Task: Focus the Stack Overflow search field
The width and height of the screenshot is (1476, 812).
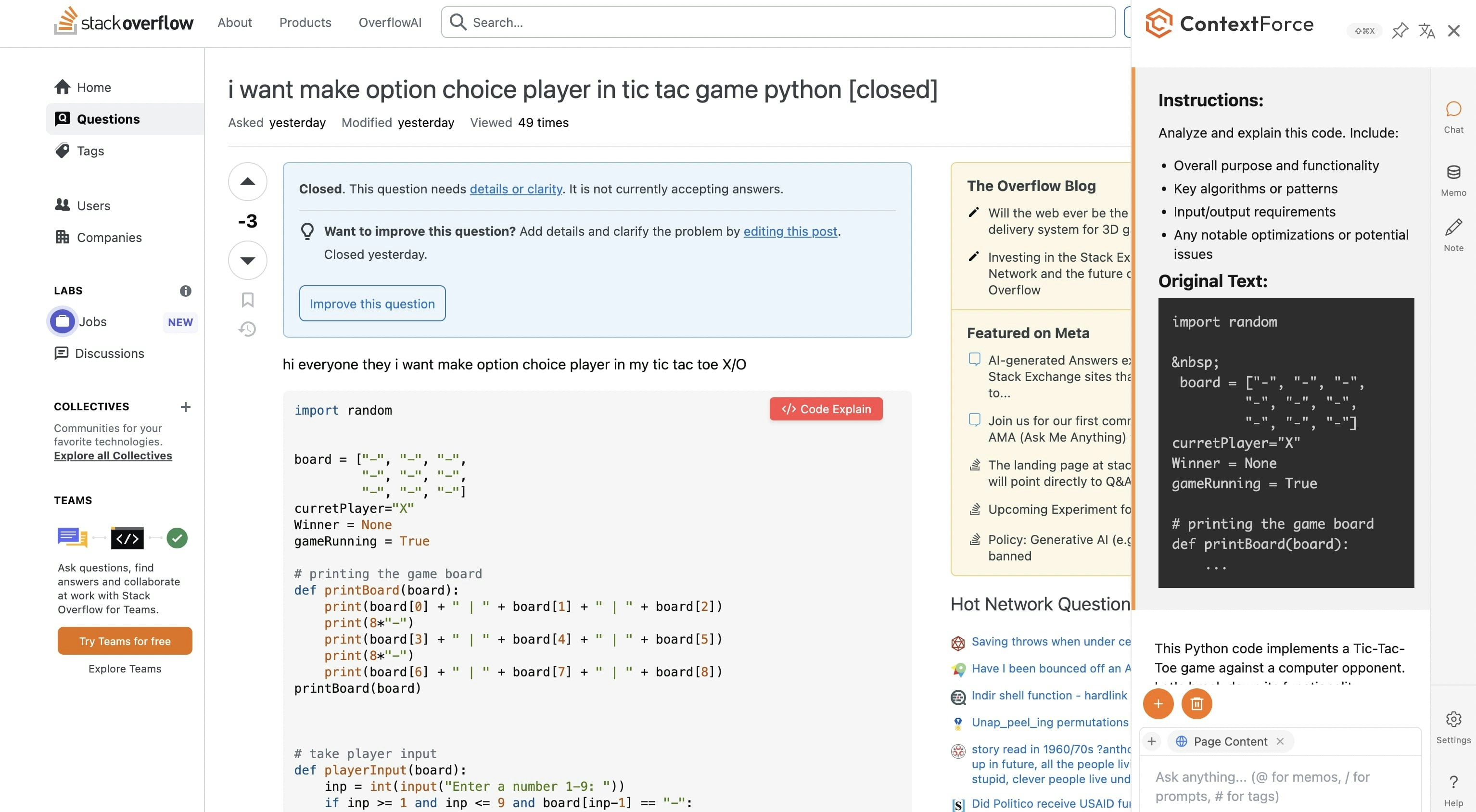Action: 785,22
